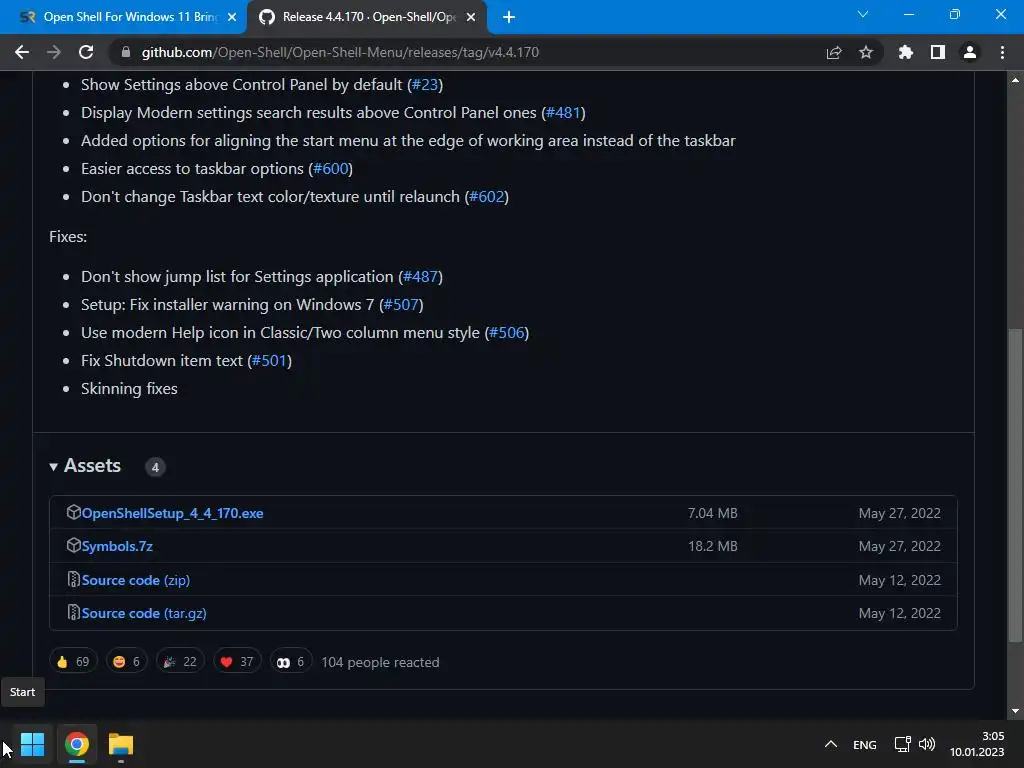Collapse the Assets section triangle
Viewport: 1024px width, 768px height.
tap(54, 466)
